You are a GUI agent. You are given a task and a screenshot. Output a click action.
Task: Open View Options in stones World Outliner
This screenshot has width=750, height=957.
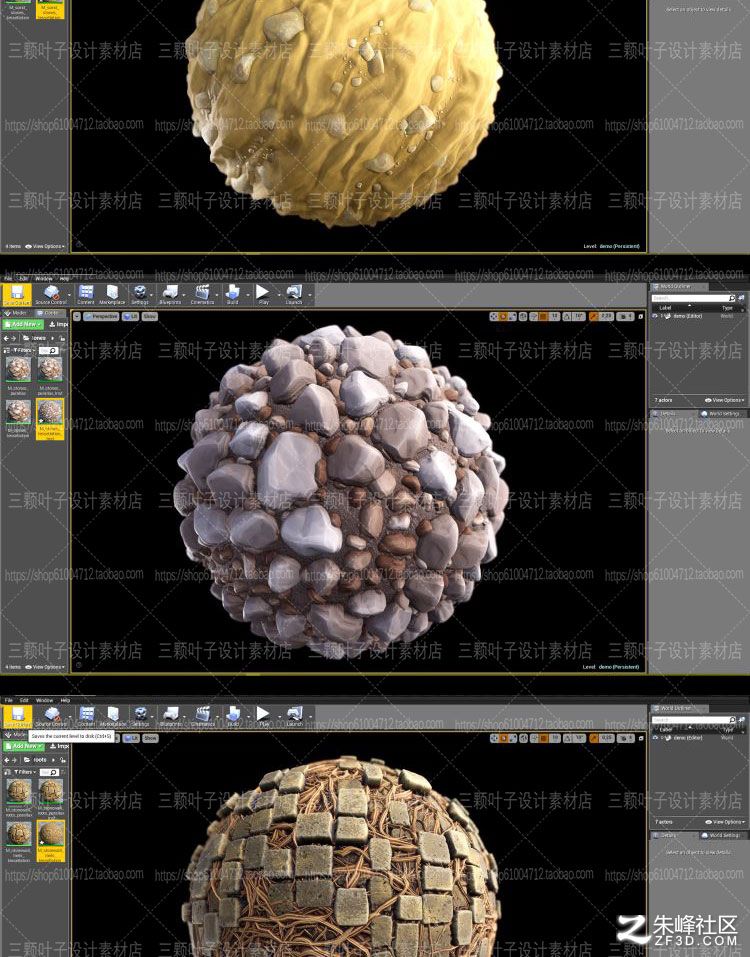(x=724, y=400)
